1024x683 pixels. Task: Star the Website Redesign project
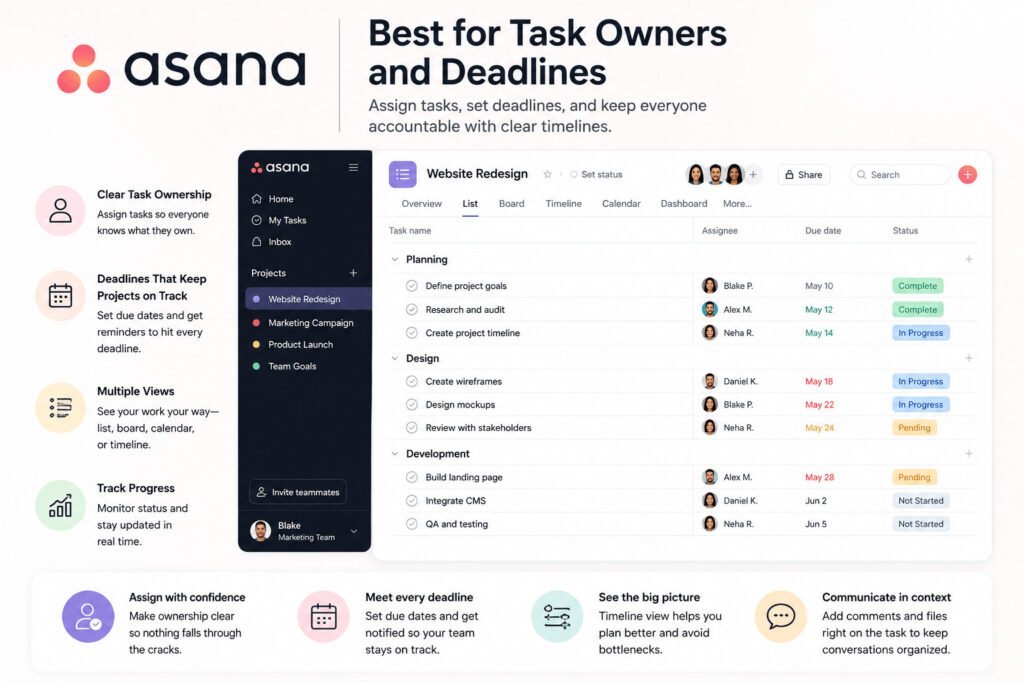pyautogui.click(x=547, y=174)
